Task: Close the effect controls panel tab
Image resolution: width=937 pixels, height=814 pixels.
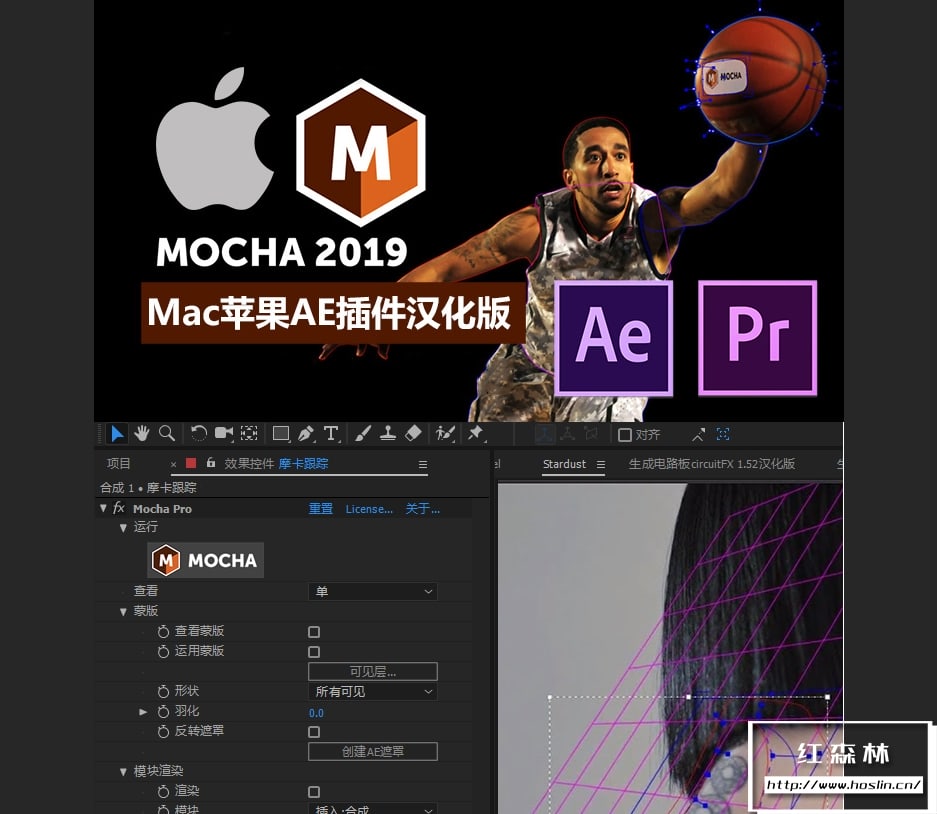Action: [173, 464]
